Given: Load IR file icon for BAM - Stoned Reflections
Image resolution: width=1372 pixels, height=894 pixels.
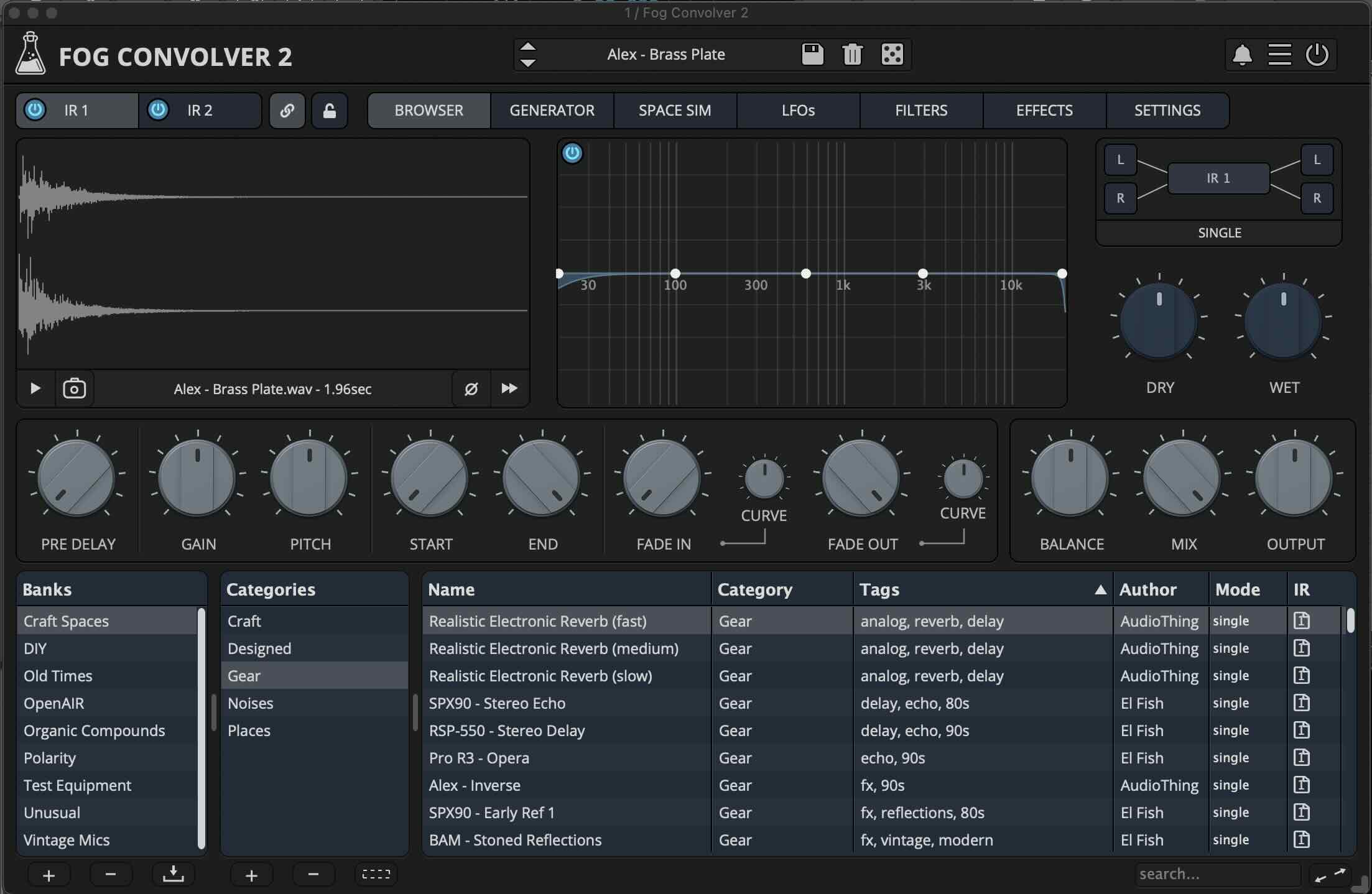Looking at the screenshot, I should click(1302, 840).
